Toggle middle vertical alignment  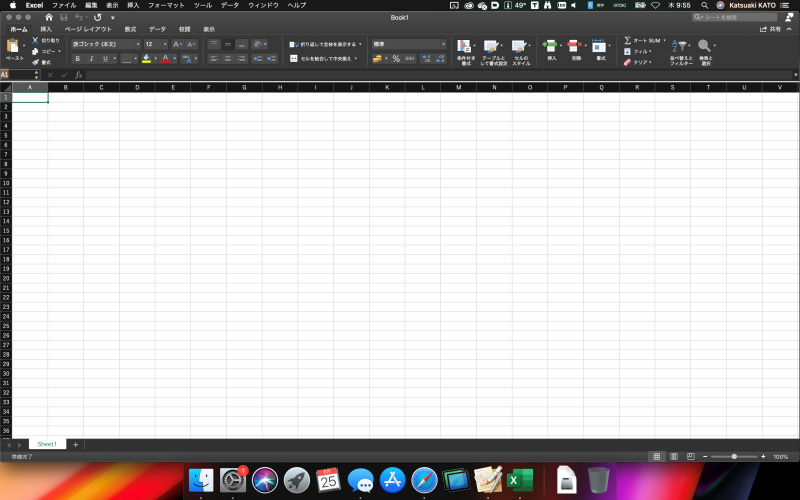[228, 44]
